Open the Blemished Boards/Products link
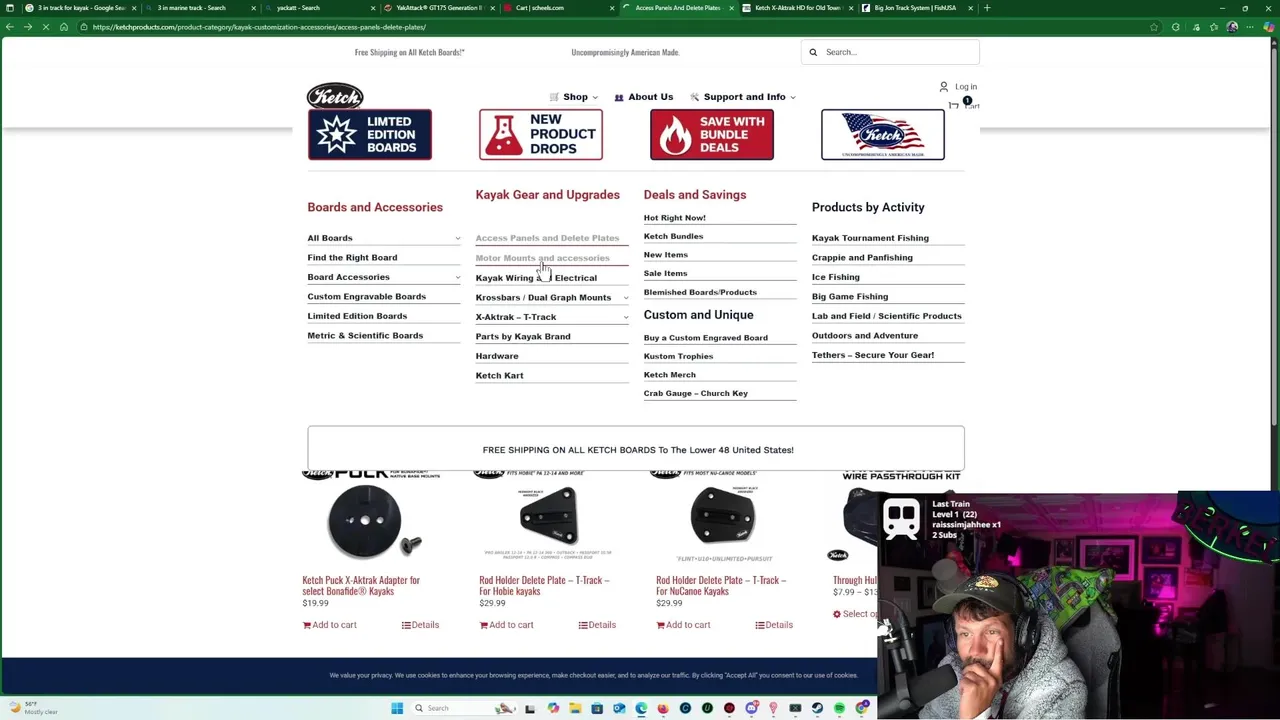The height and width of the screenshot is (720, 1280). (700, 292)
